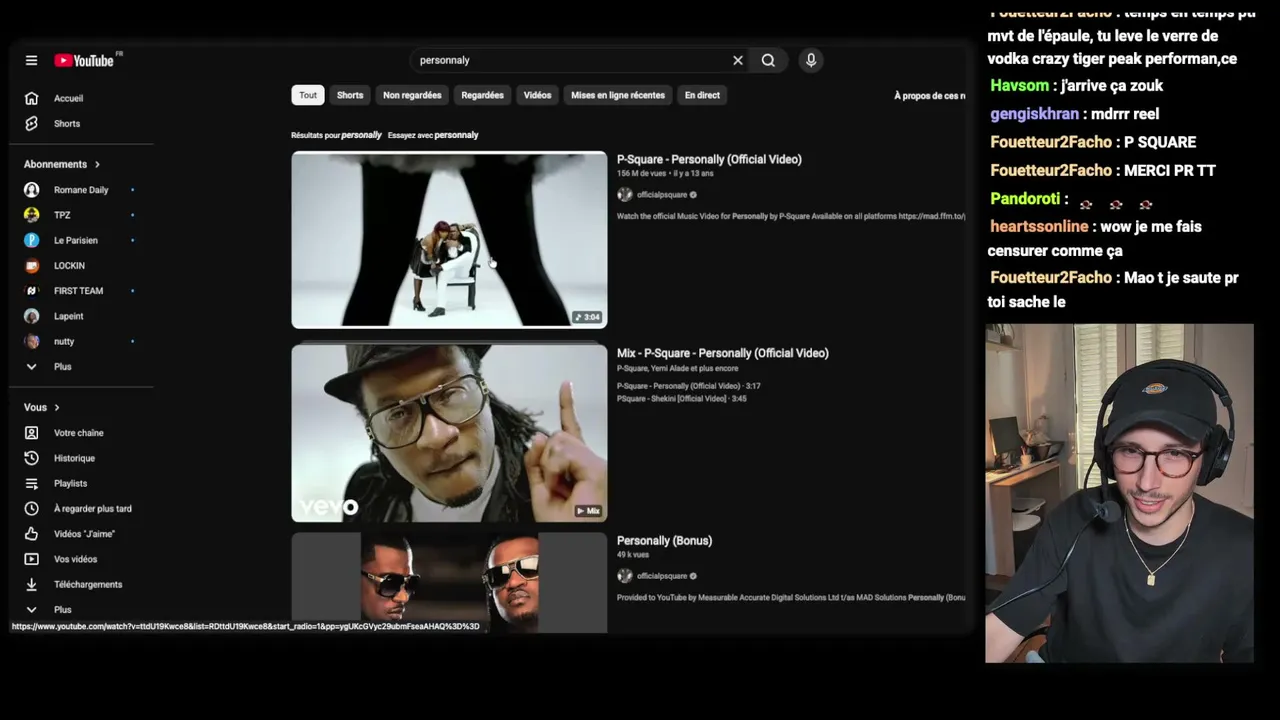Open Votre chaîne in the sidebar
Screen dimensions: 1280x720
click(x=79, y=433)
